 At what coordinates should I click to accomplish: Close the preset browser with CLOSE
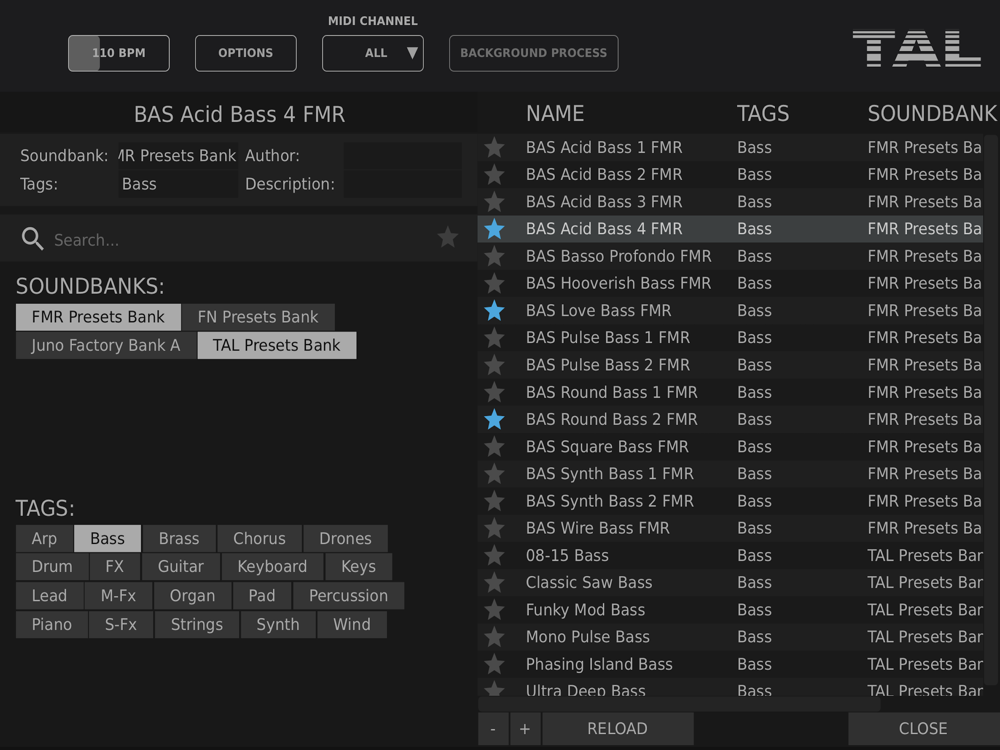923,728
